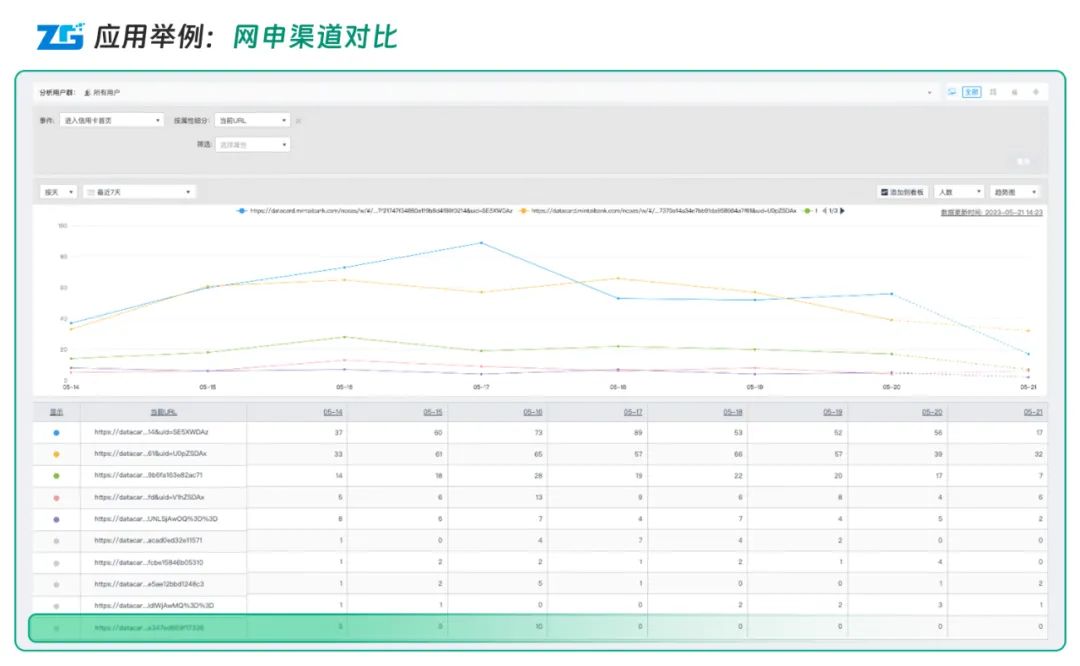
Task: Open the 筛选 filter selector
Action: point(251,144)
